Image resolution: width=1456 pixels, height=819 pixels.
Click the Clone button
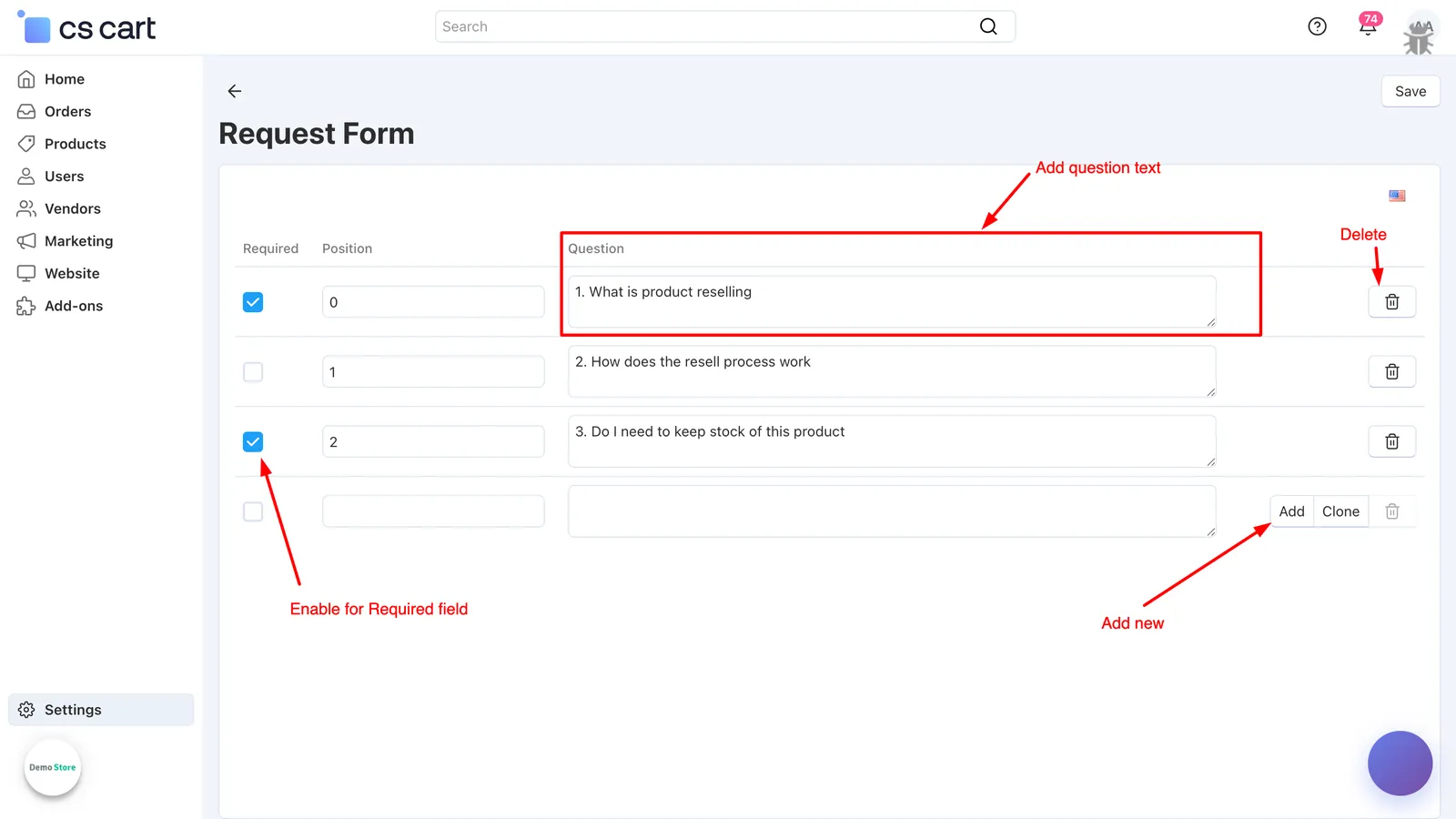pos(1340,511)
